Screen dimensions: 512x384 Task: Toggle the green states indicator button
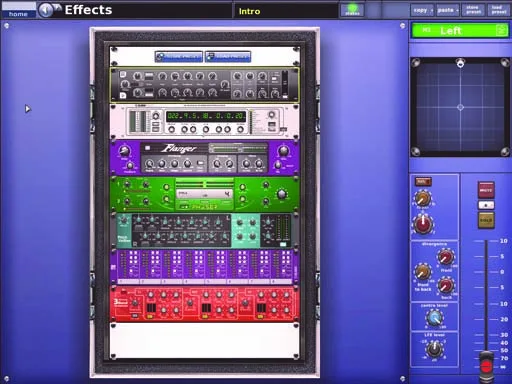click(x=352, y=10)
